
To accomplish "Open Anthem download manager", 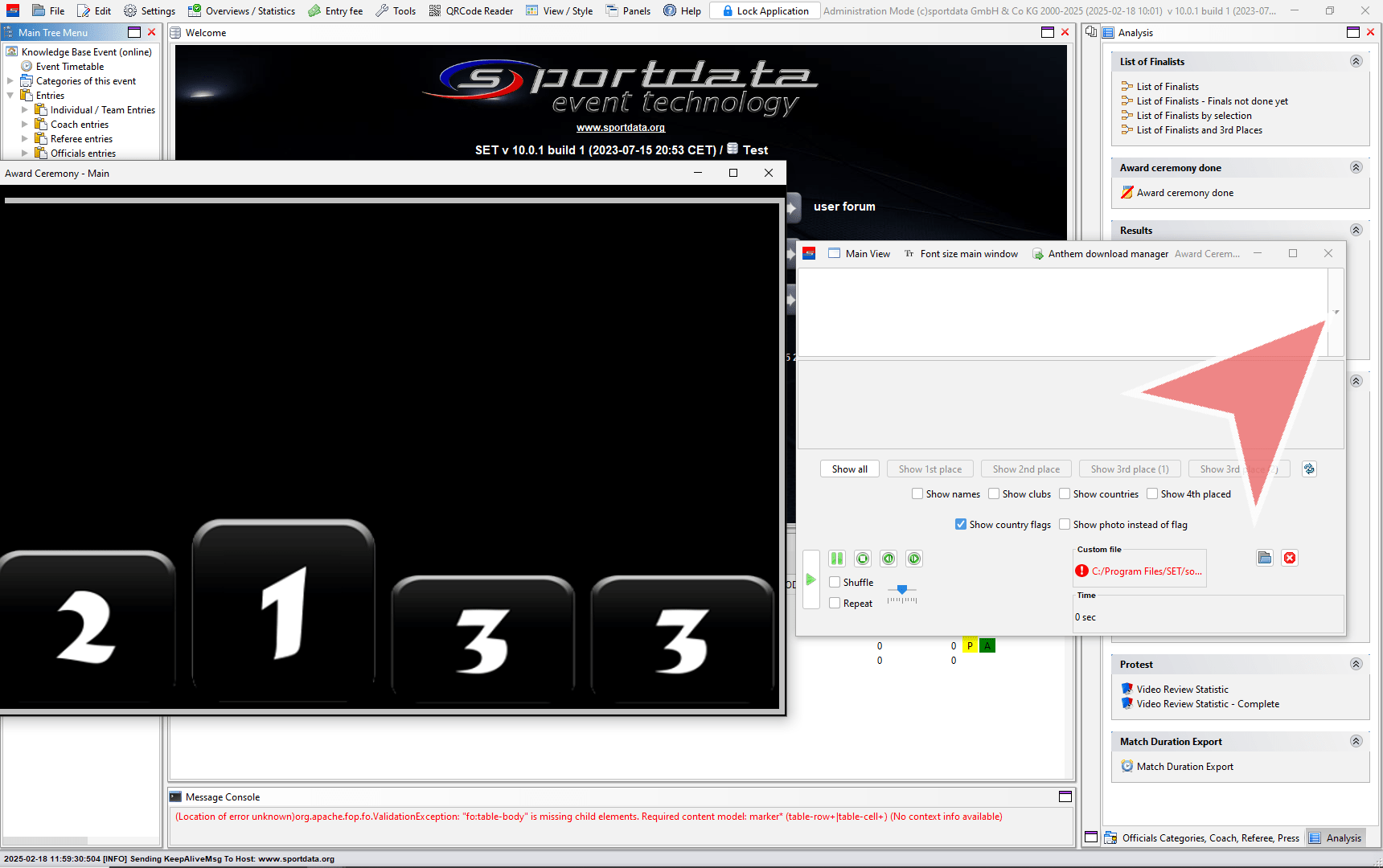I will click(x=1100, y=254).
